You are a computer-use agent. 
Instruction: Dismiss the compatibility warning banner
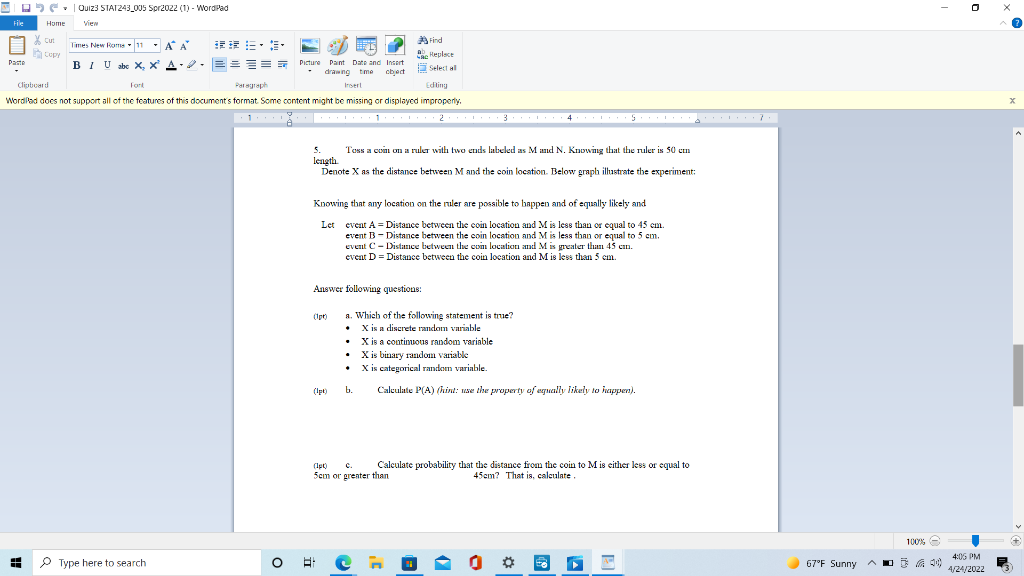coord(1011,100)
